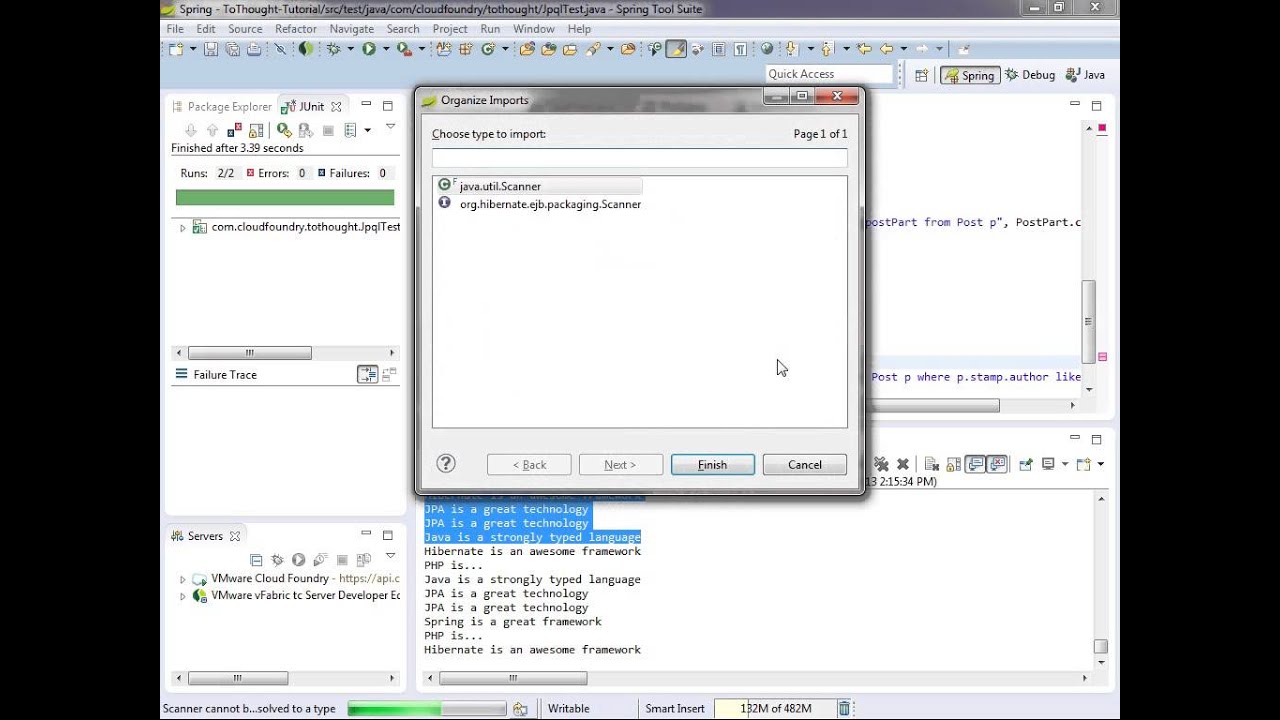Screen dimensions: 1280x720
Task: Click Rerun Test icon in JUnit view
Action: point(284,130)
